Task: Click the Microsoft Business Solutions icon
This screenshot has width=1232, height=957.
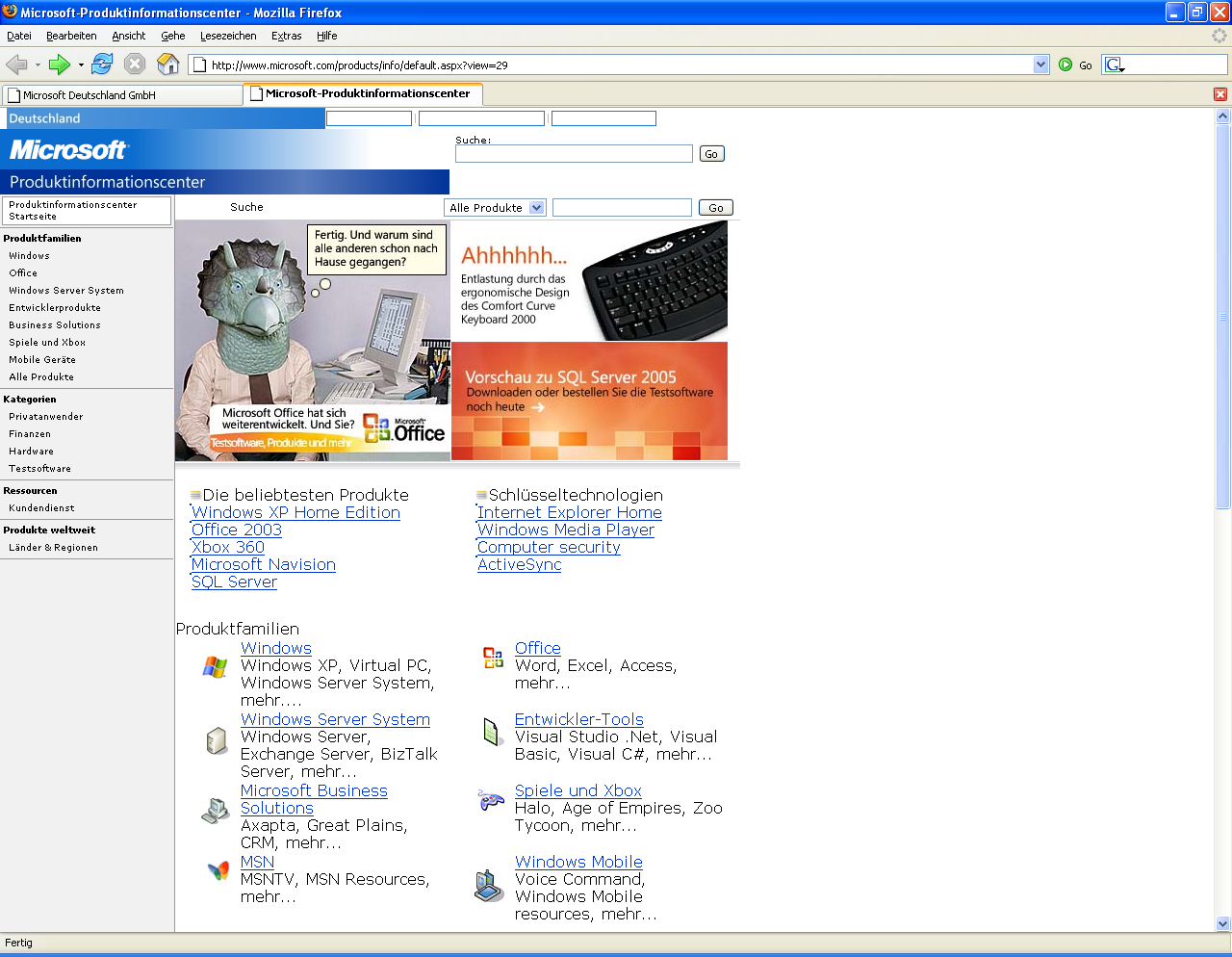Action: pyautogui.click(x=215, y=812)
